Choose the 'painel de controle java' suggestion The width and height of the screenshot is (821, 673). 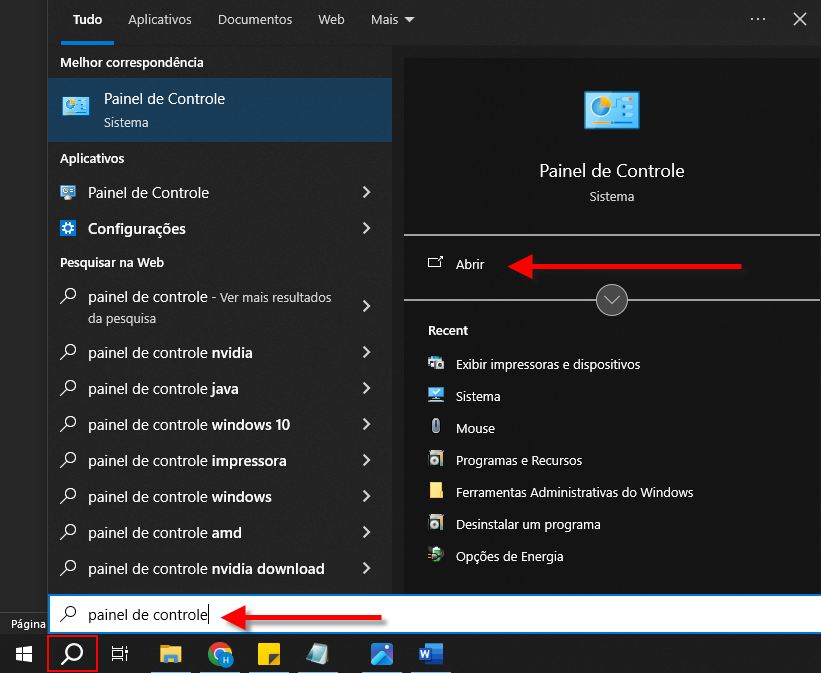pos(220,388)
